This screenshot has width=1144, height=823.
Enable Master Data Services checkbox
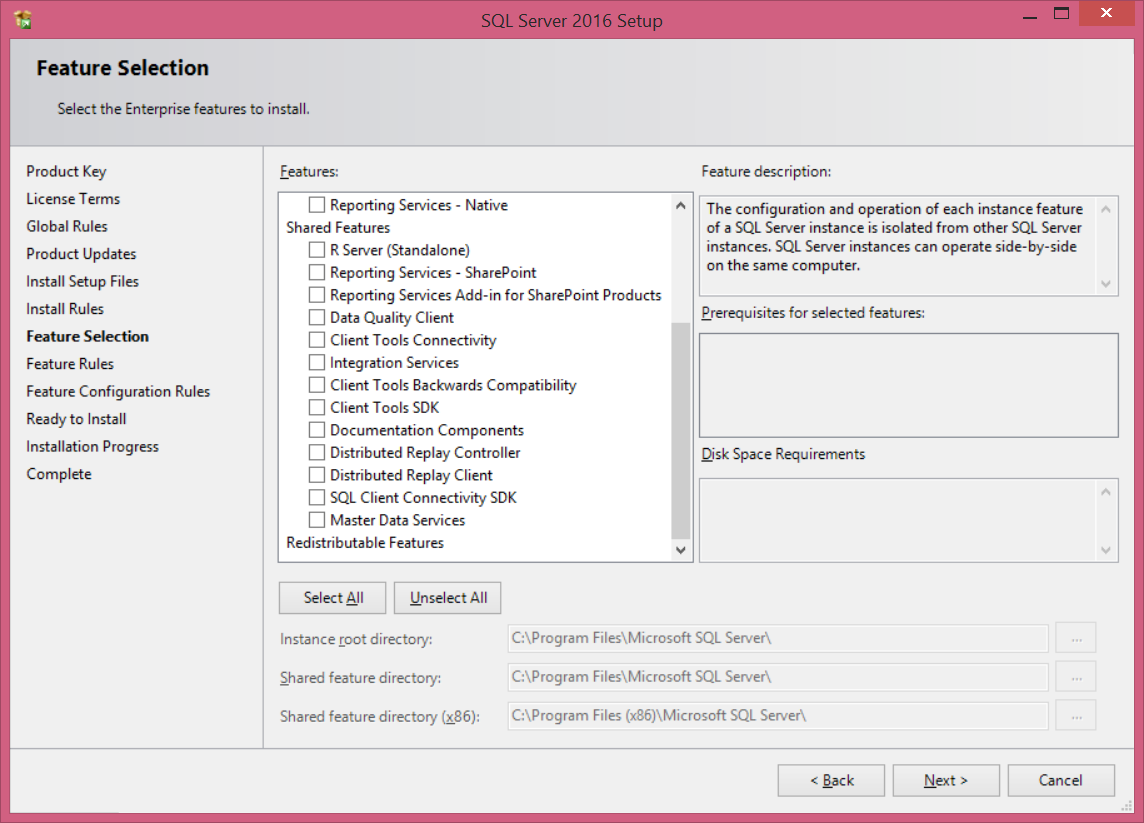click(x=317, y=520)
